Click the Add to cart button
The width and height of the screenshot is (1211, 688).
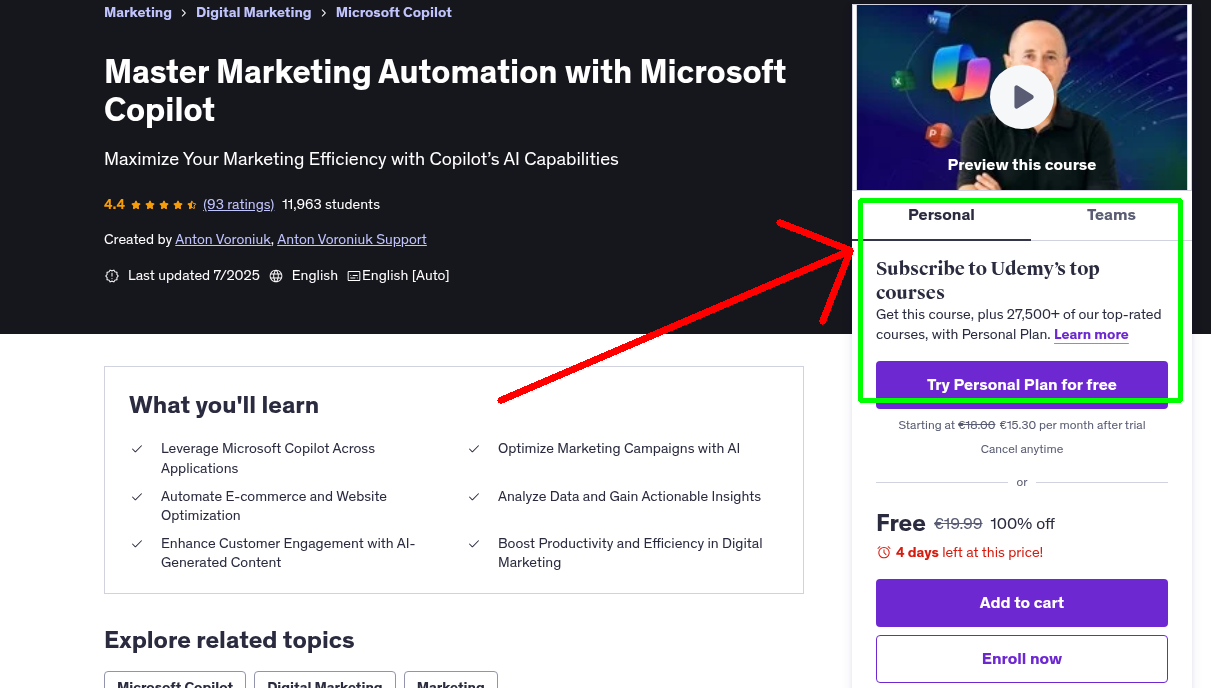click(1022, 603)
